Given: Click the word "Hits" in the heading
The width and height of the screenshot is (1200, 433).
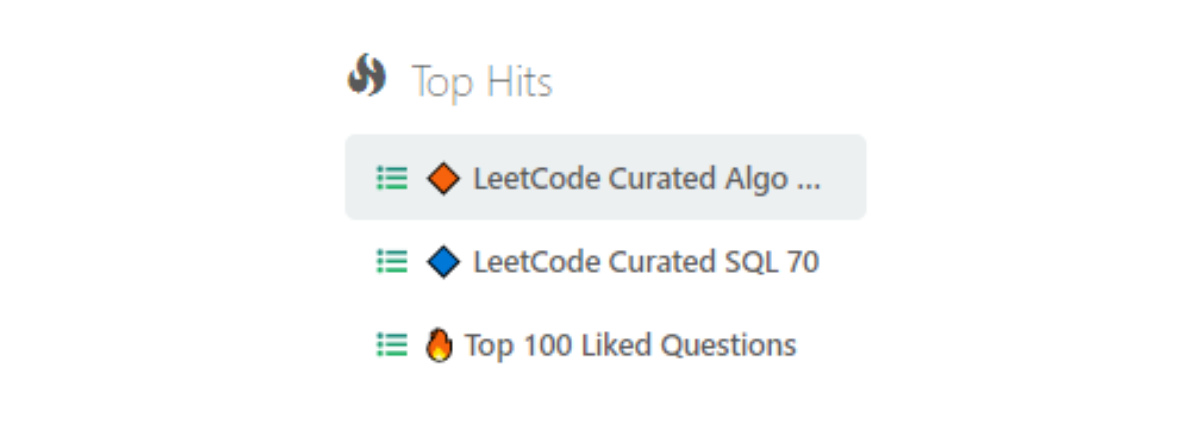Looking at the screenshot, I should [x=518, y=82].
